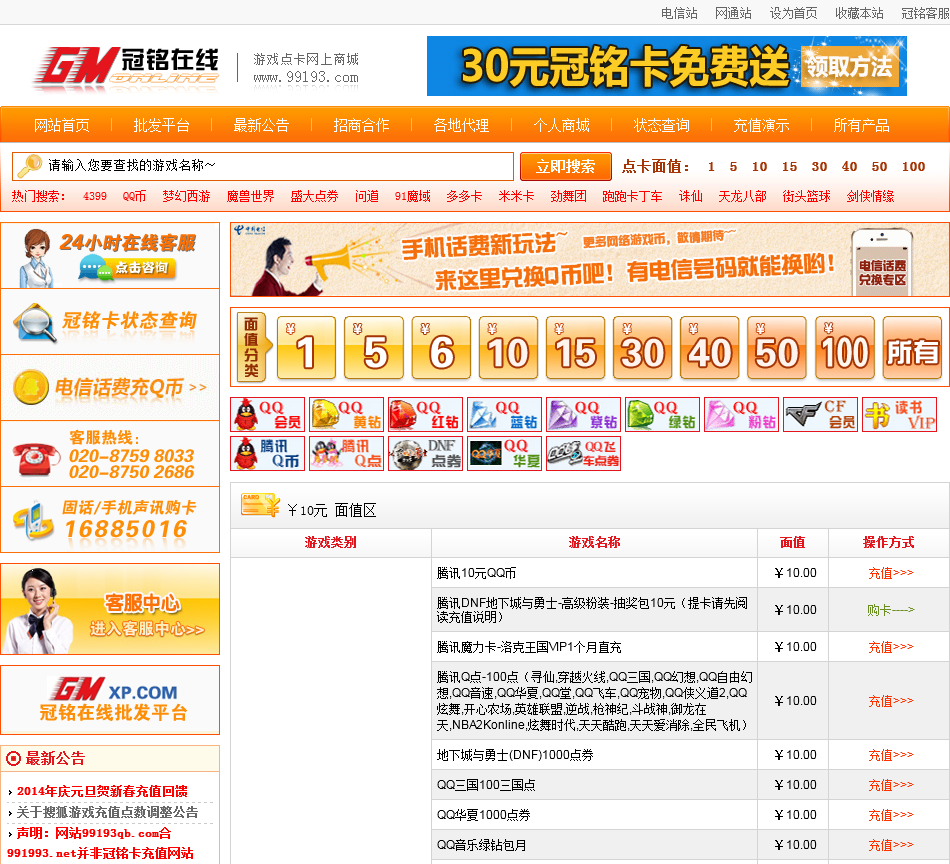This screenshot has width=950, height=864.
Task: Click 电信站 link in top bar
Action: point(679,13)
